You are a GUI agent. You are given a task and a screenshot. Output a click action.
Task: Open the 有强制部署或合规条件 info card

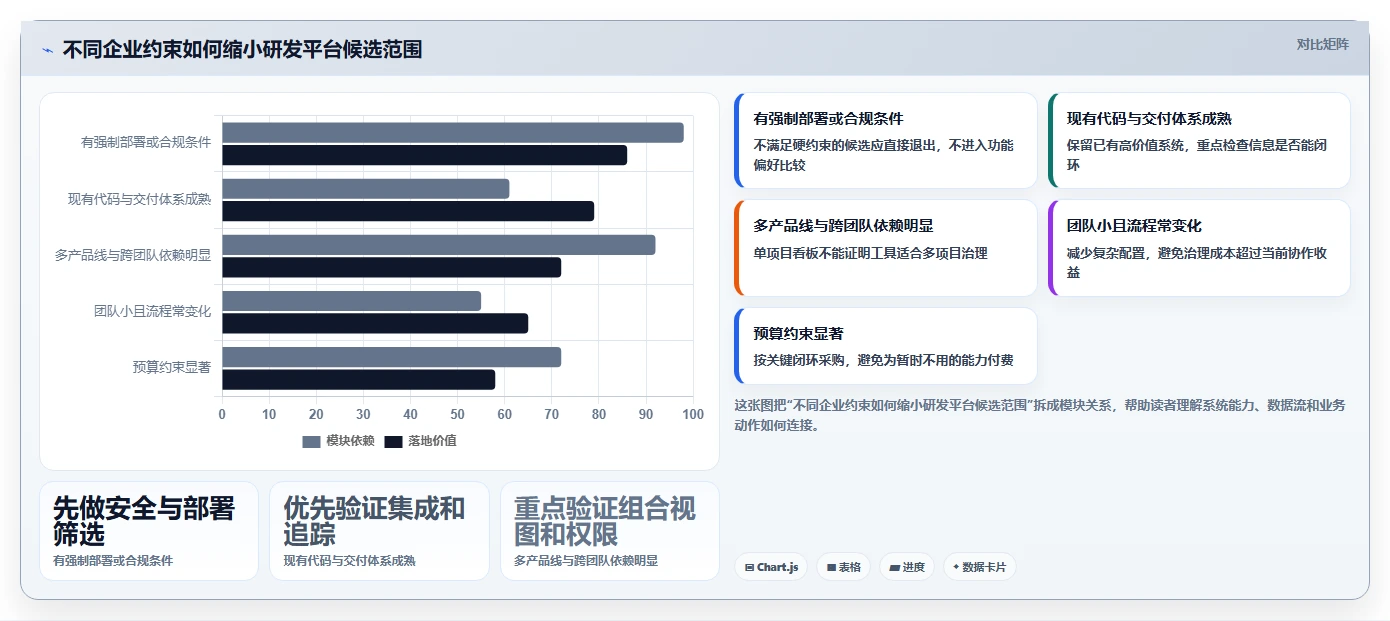[x=885, y=141]
